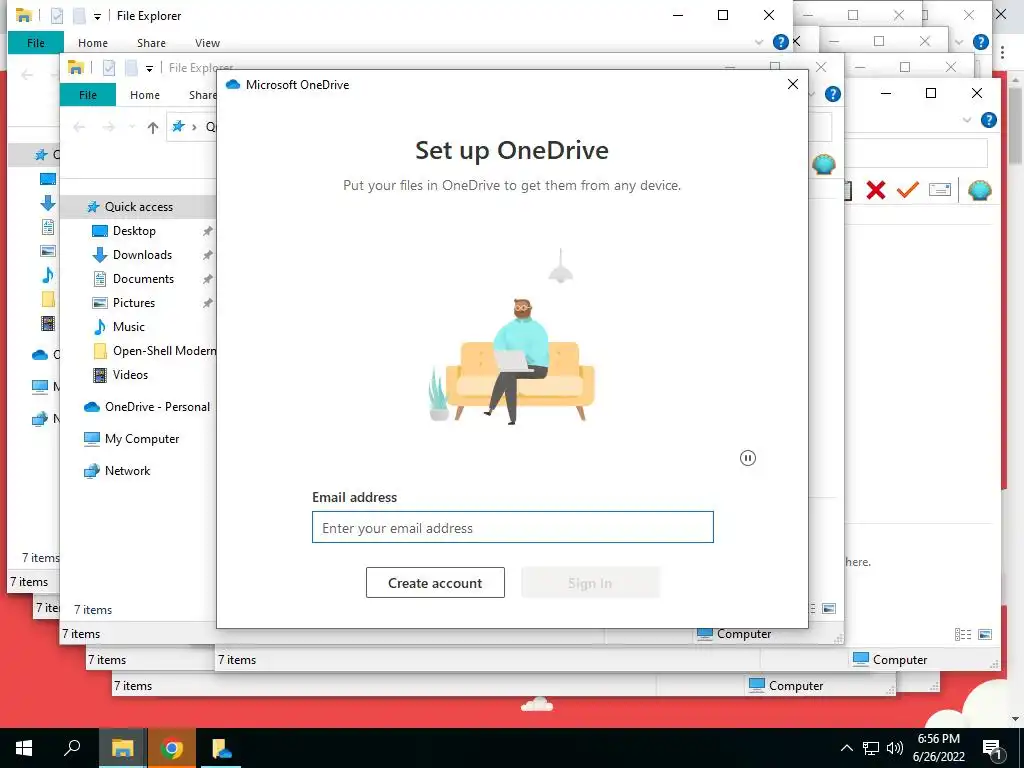Open the Share tab in the File Explorer with View tab
This screenshot has width=1024, height=768.
[x=151, y=43]
